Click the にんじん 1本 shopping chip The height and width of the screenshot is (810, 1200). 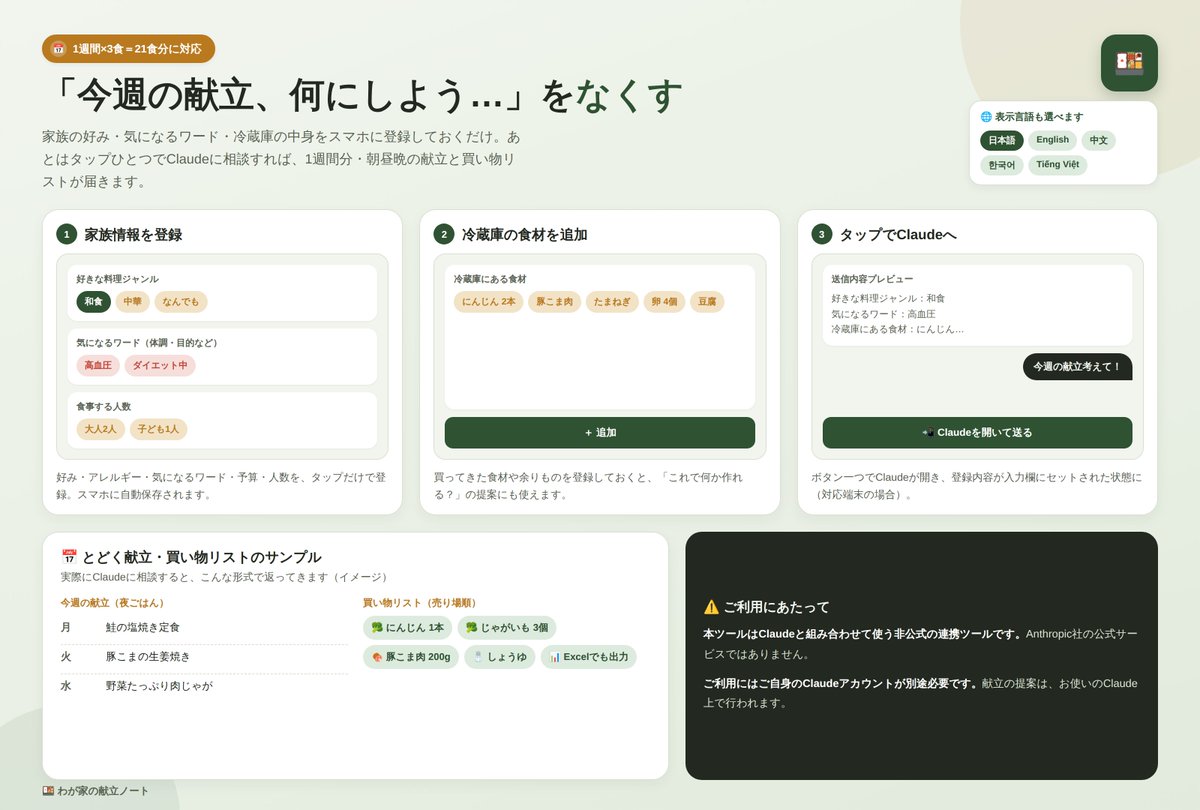tap(407, 628)
